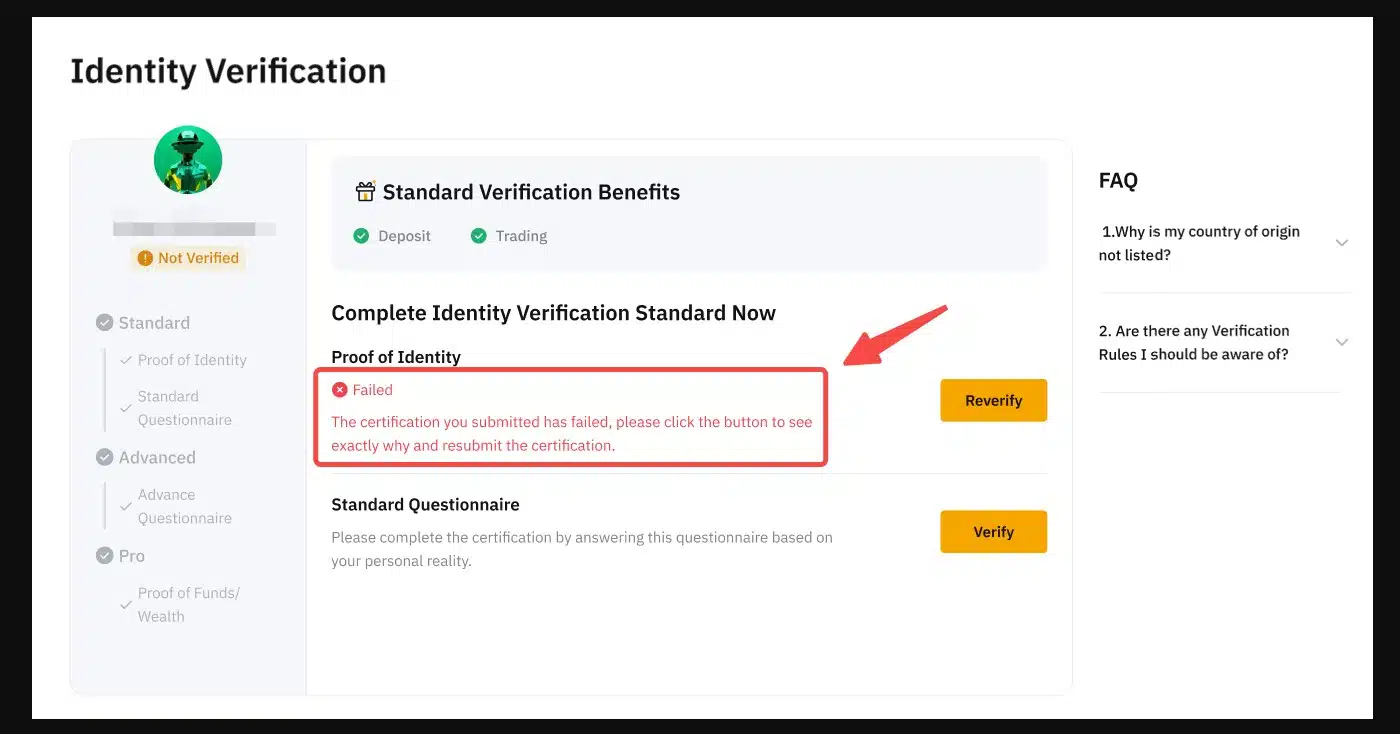1400x734 pixels.
Task: Select the Advanced verification level
Action: (x=158, y=457)
